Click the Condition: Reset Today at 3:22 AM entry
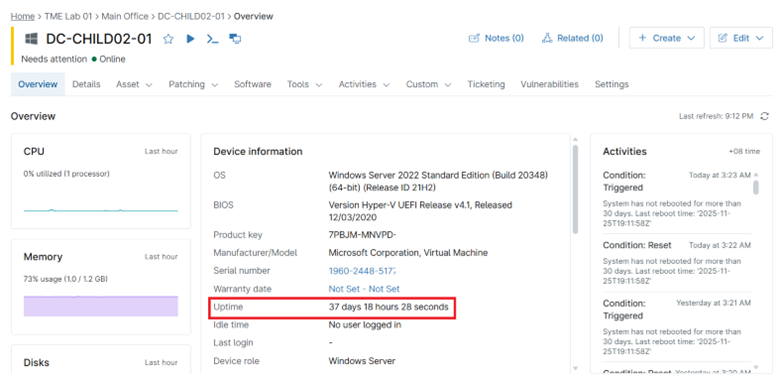780x379 pixels. coord(677,263)
